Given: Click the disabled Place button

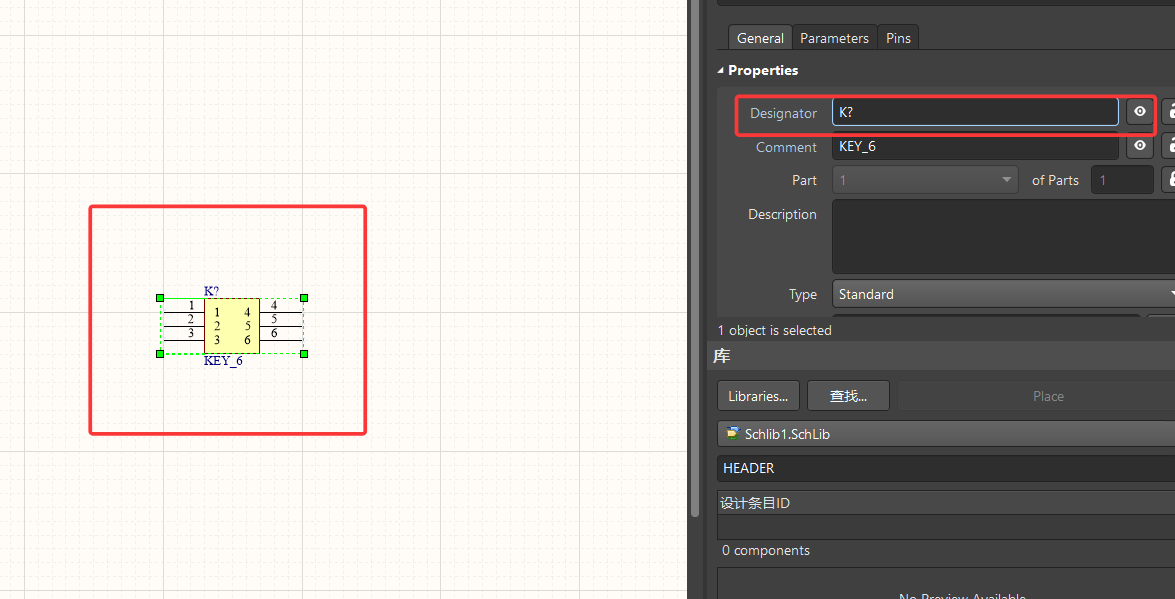Looking at the screenshot, I should coord(1047,395).
